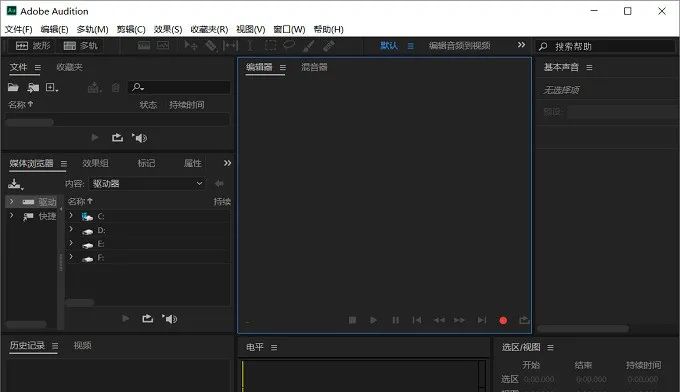680x392 pixels.
Task: Click the Files panel horizontal scrollbar
Action: [x=29, y=122]
